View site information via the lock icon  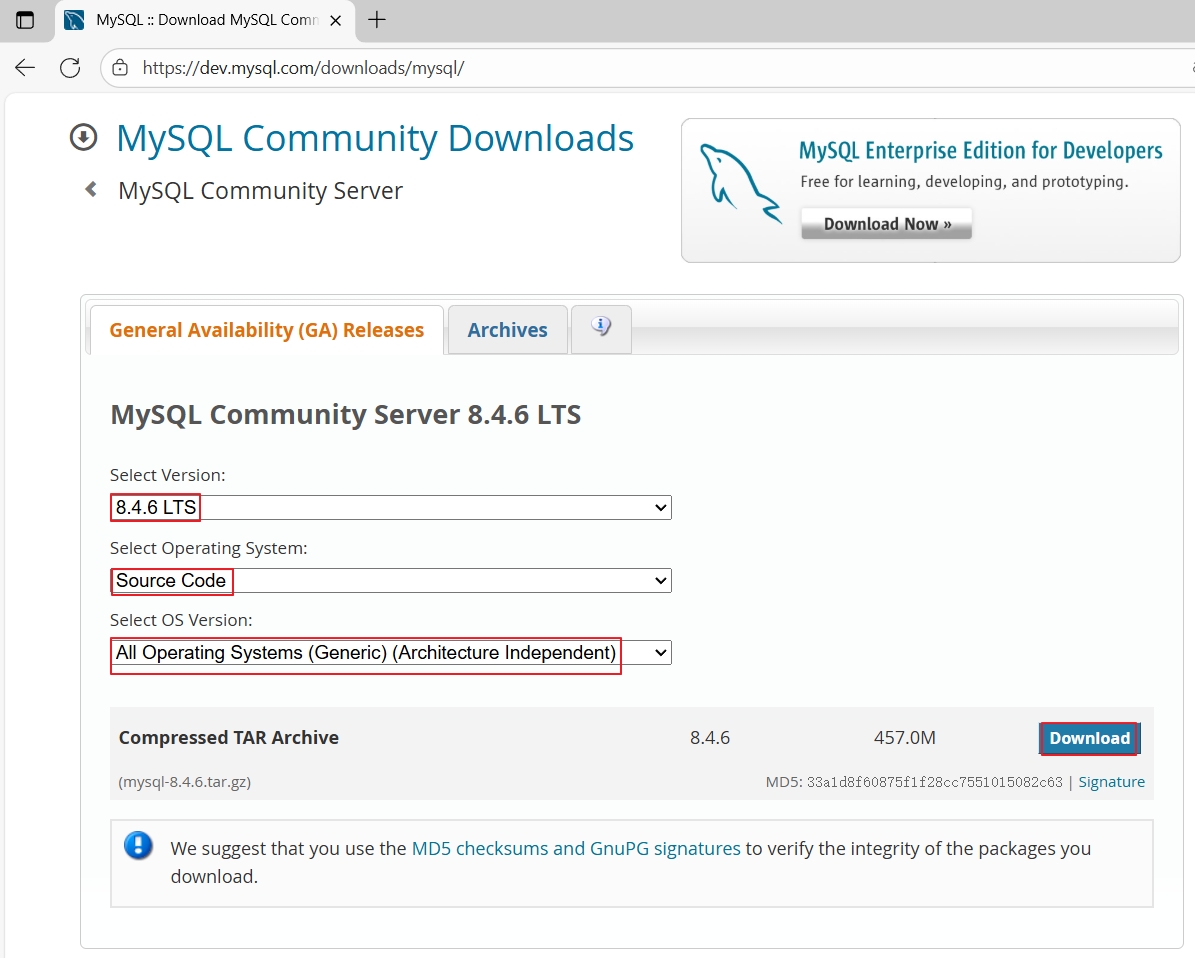point(120,68)
